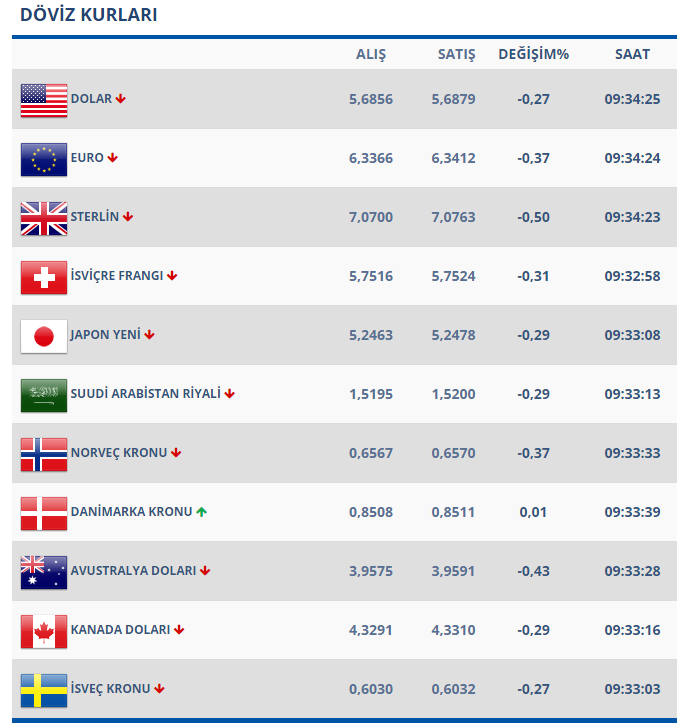This screenshot has height=723, width=679.
Task: Select the STERLİN currency name
Action: tap(95, 217)
